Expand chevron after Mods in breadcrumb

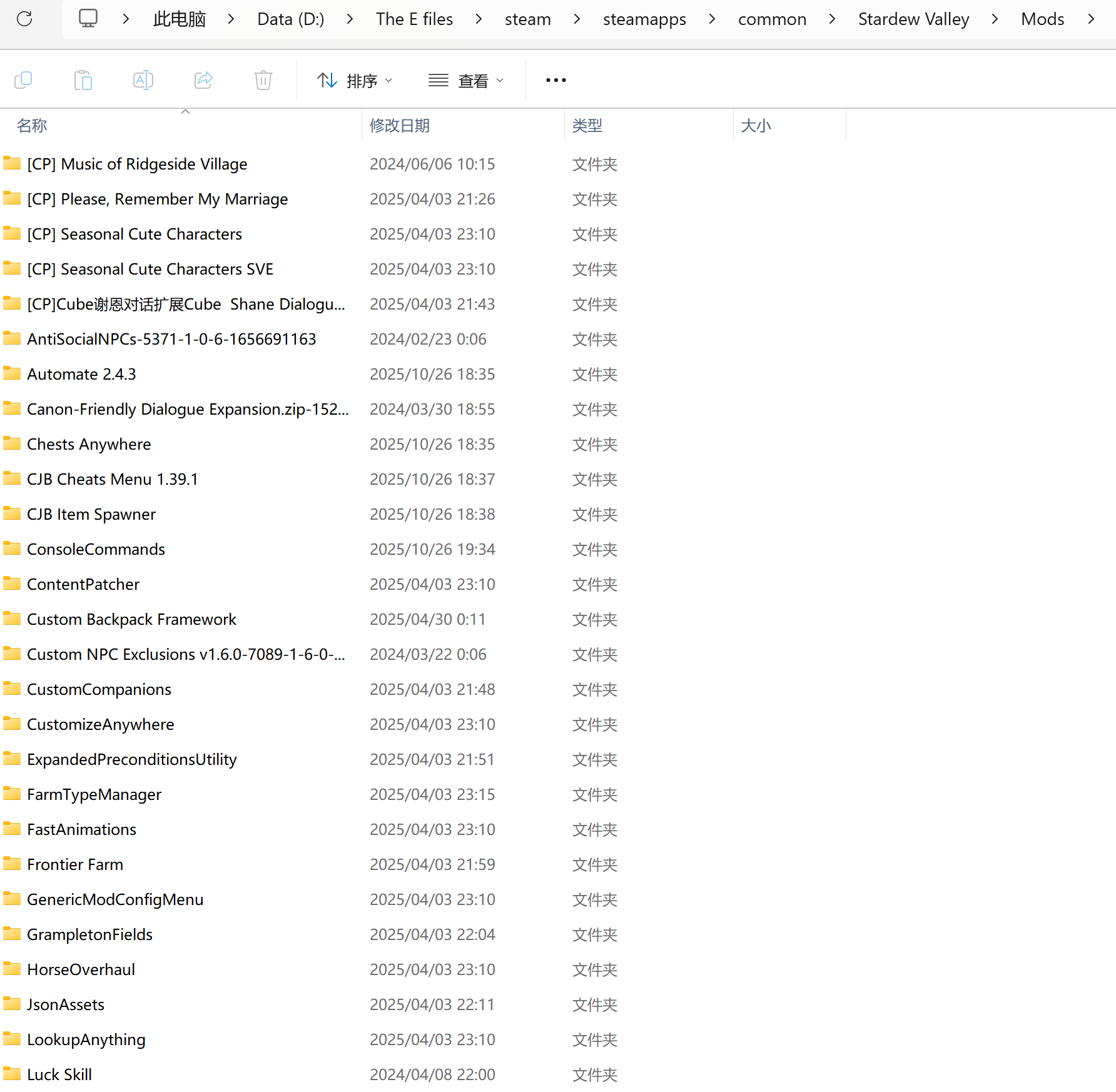coord(1091,19)
